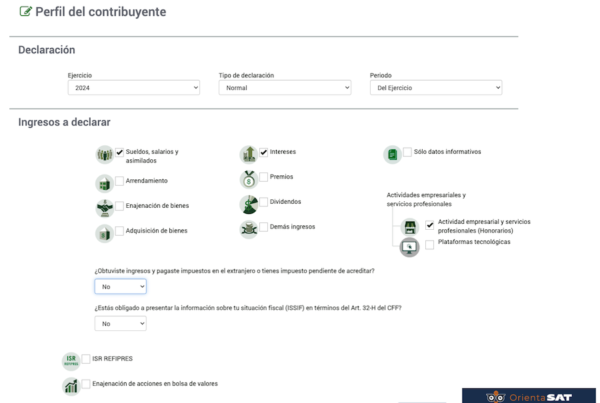
Task: Click the Arrendamiento building icon
Action: tap(104, 183)
